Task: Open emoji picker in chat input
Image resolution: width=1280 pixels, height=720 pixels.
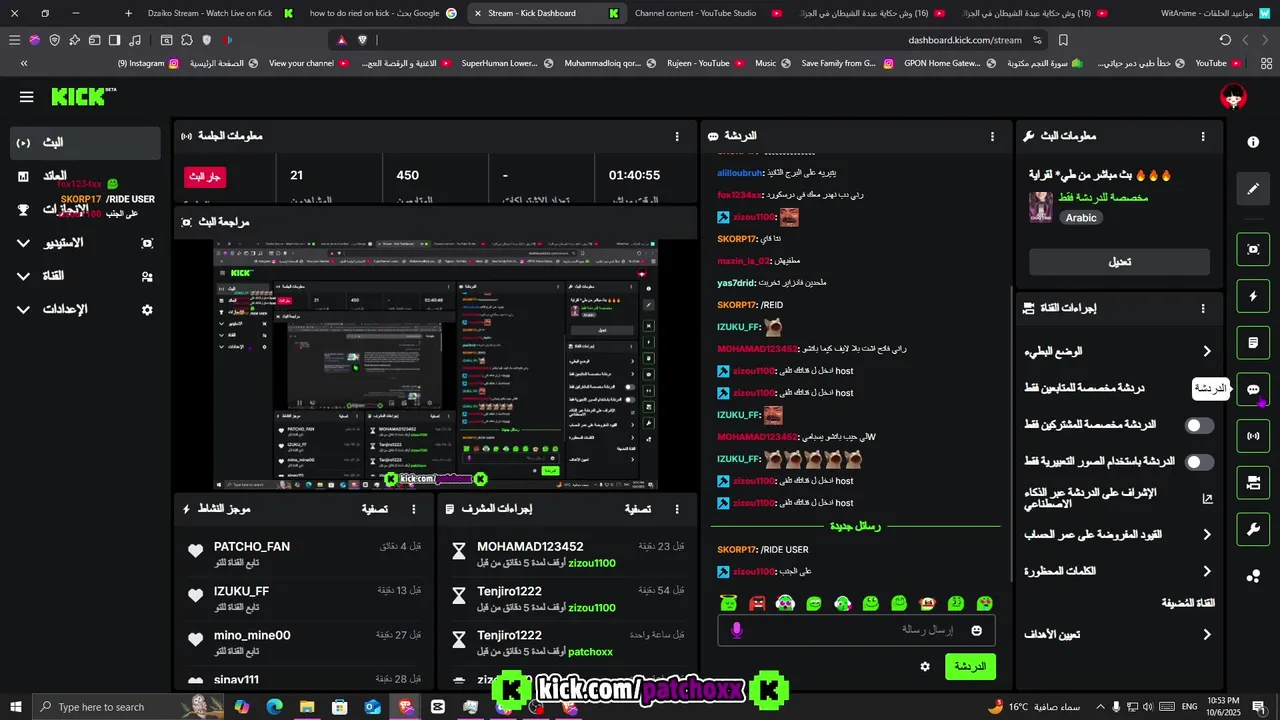Action: pos(976,630)
